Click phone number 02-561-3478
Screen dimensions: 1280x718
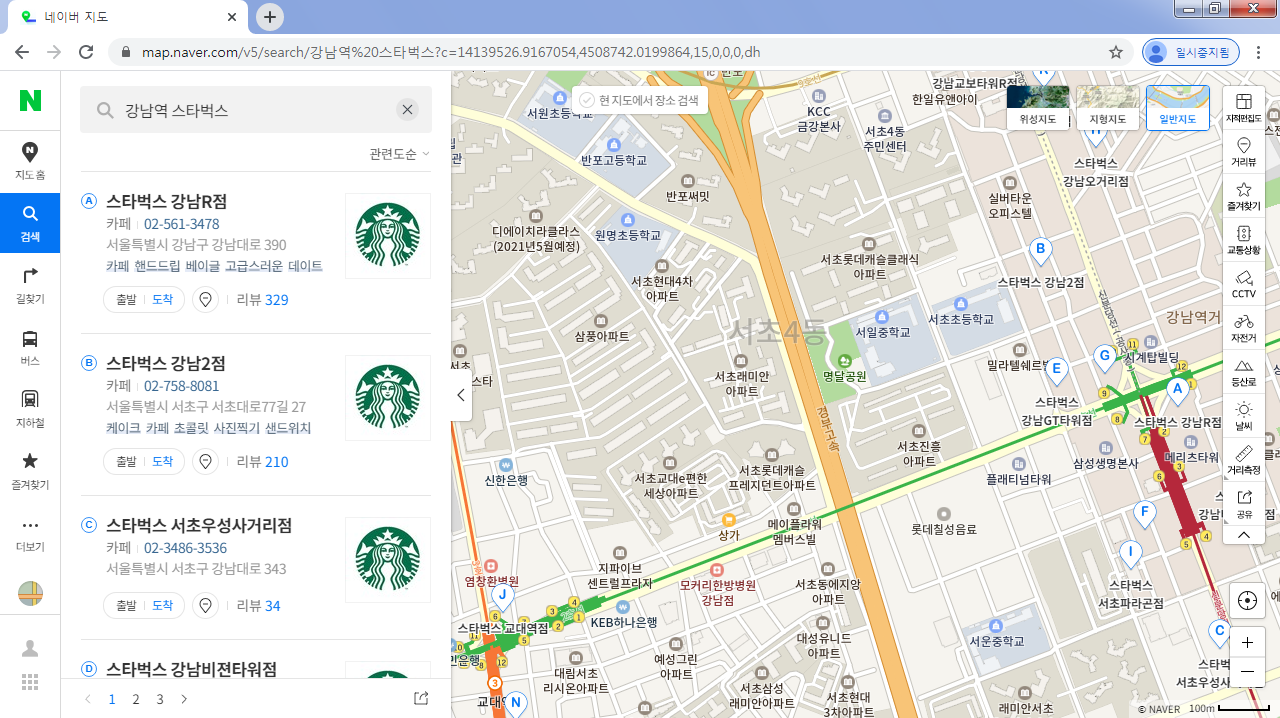pyautogui.click(x=181, y=224)
